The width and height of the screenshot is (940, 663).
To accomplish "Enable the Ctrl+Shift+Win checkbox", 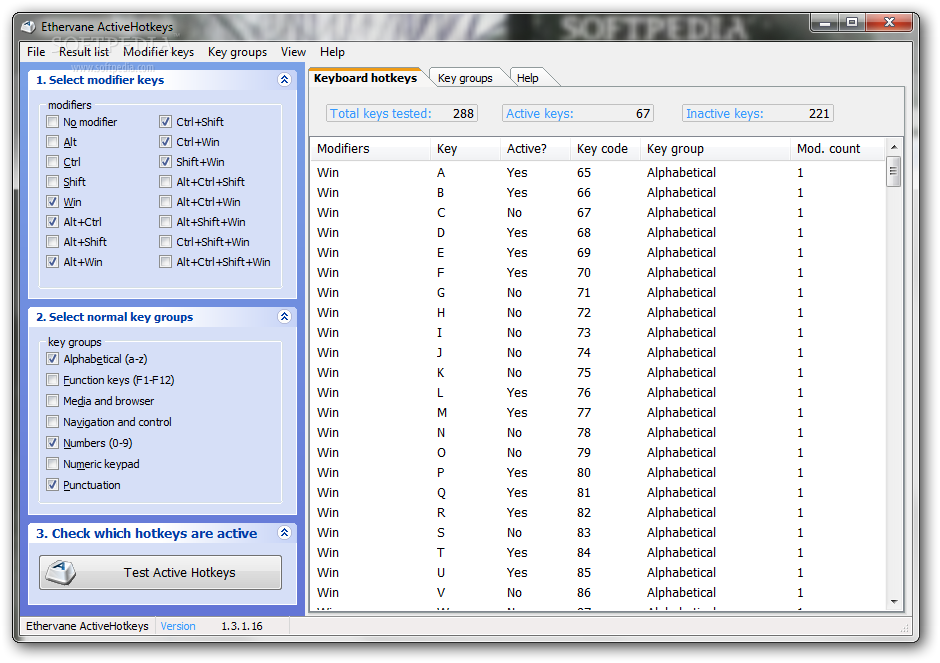I will [165, 242].
